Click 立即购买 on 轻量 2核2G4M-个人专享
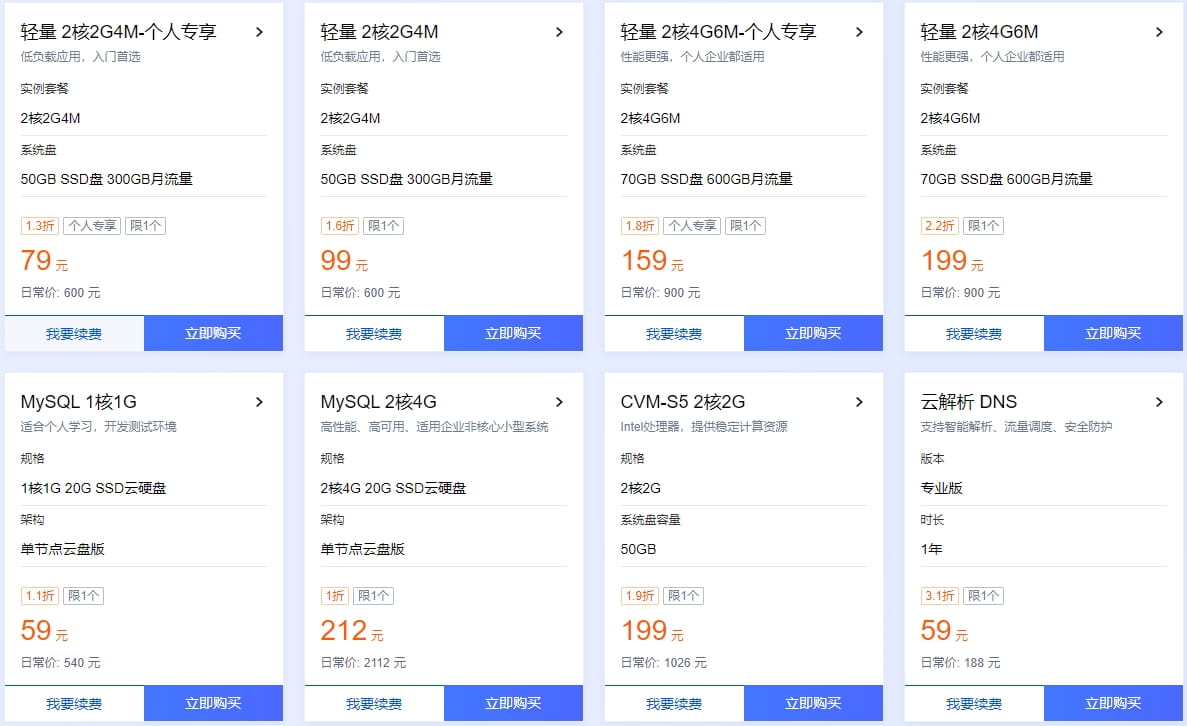The width and height of the screenshot is (1187, 726). pyautogui.click(x=213, y=333)
